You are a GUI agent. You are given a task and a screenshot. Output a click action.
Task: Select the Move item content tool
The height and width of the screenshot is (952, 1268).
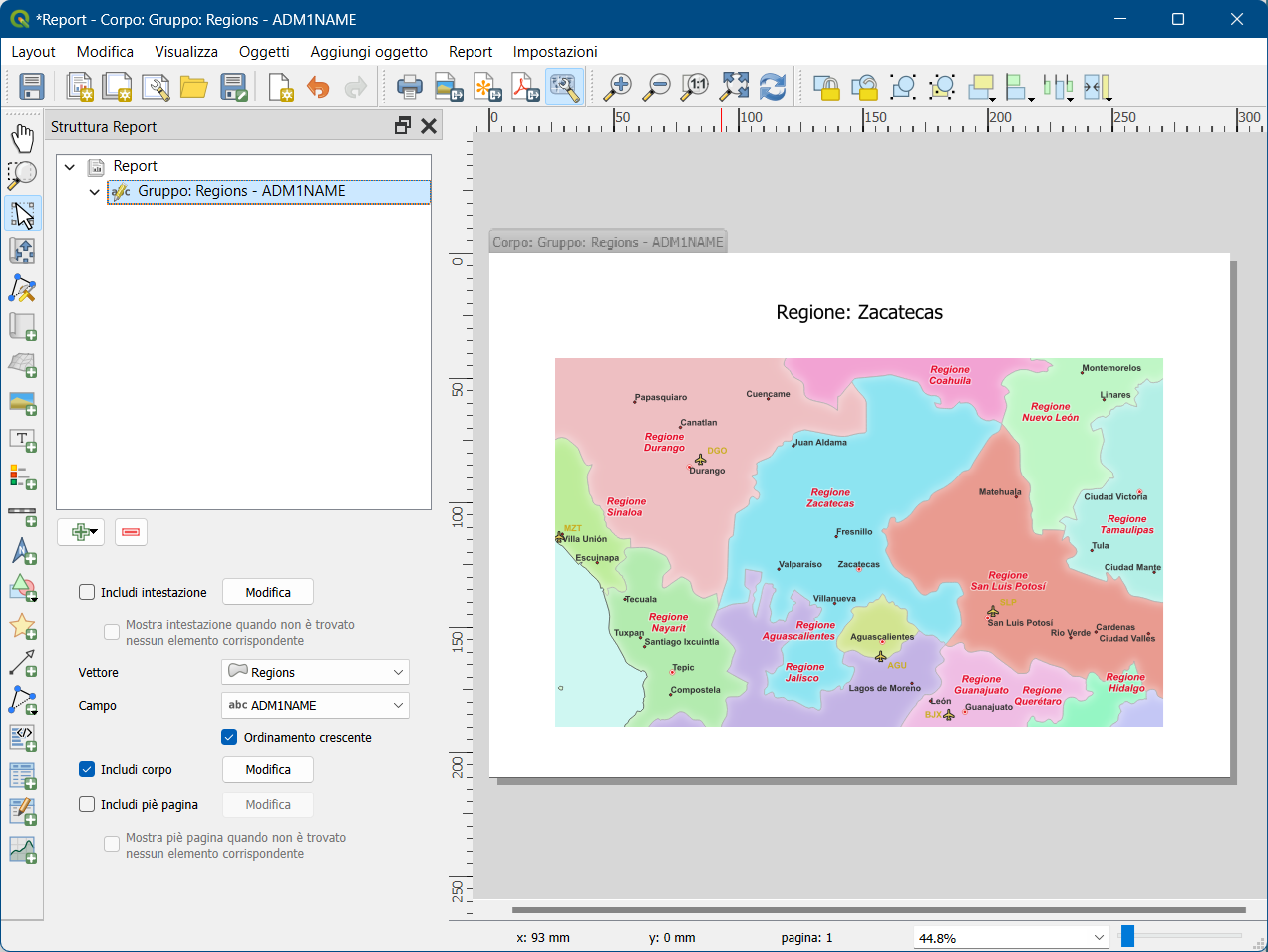22,251
